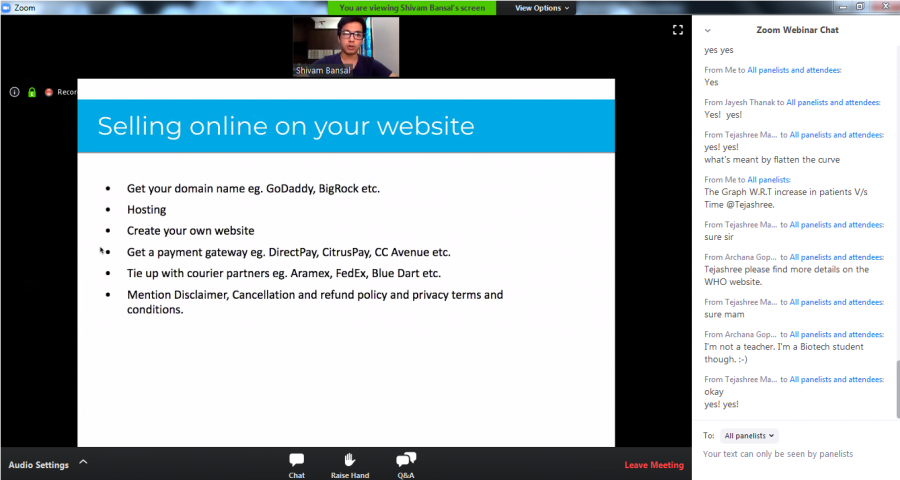
Task: Click the 'Selling online on your website' slide title
Action: pyautogui.click(x=286, y=126)
